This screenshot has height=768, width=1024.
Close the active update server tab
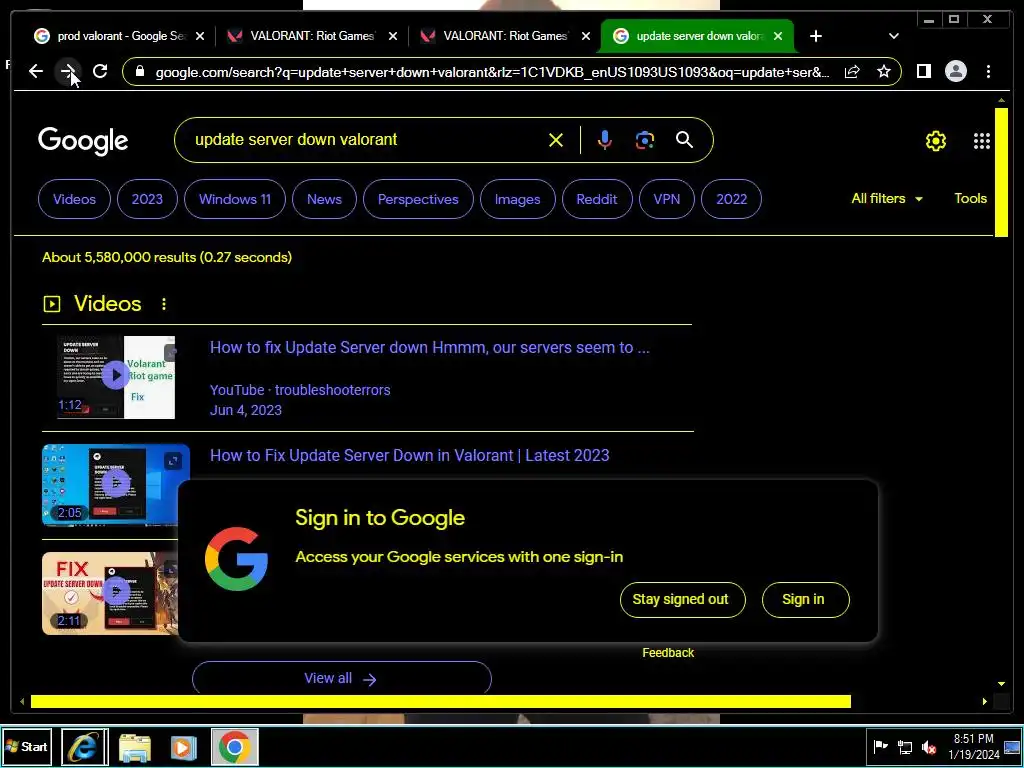point(778,36)
